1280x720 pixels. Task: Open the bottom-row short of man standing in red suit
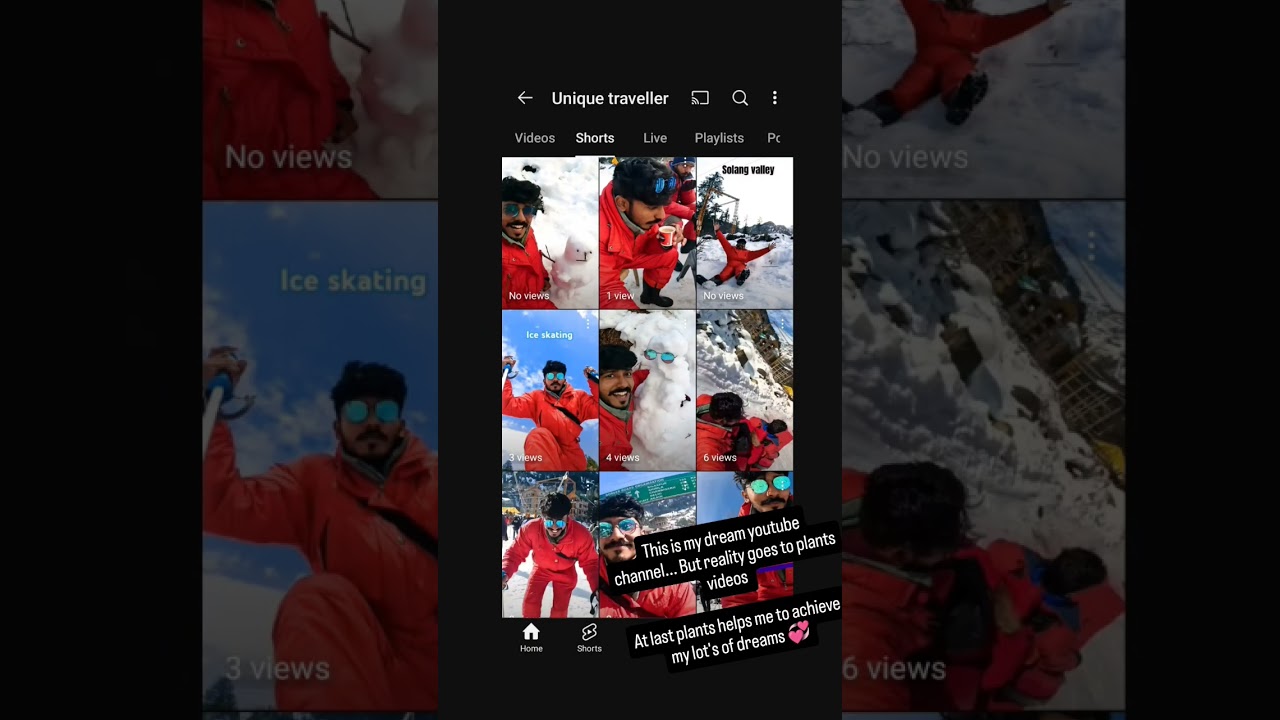(x=549, y=545)
